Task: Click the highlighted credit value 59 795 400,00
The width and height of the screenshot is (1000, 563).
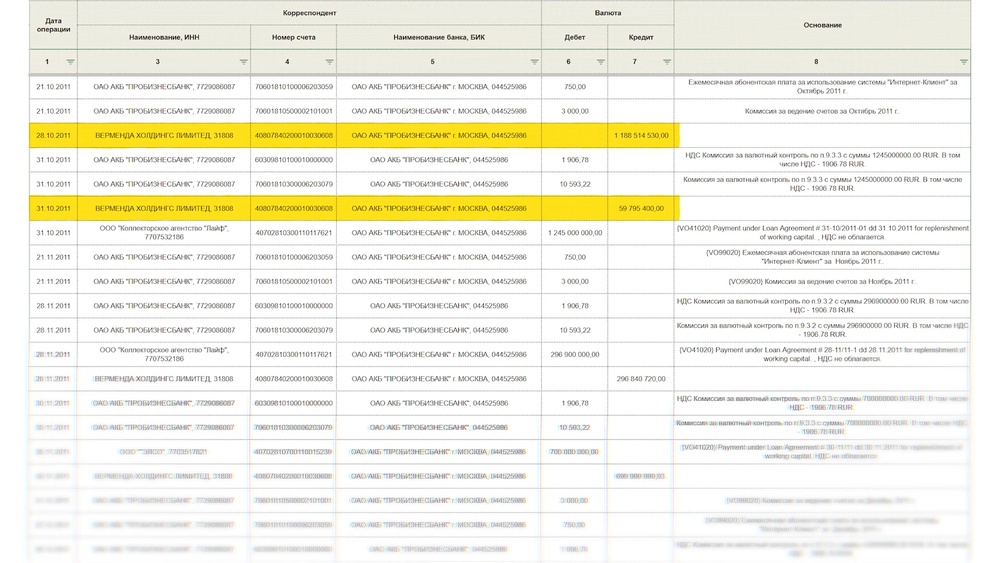Action: [x=641, y=208]
